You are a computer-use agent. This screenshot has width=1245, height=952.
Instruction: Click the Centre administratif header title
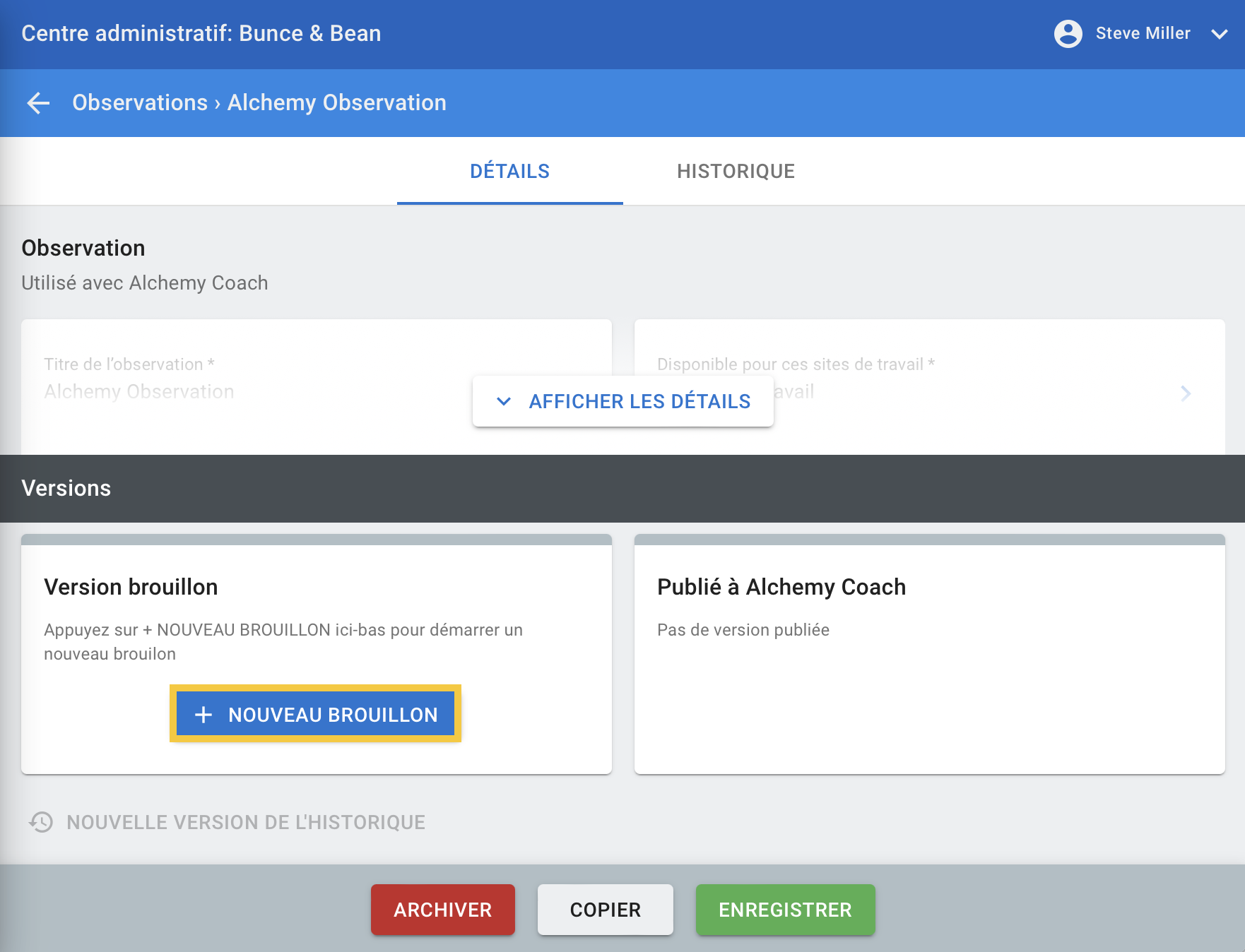[x=201, y=33]
